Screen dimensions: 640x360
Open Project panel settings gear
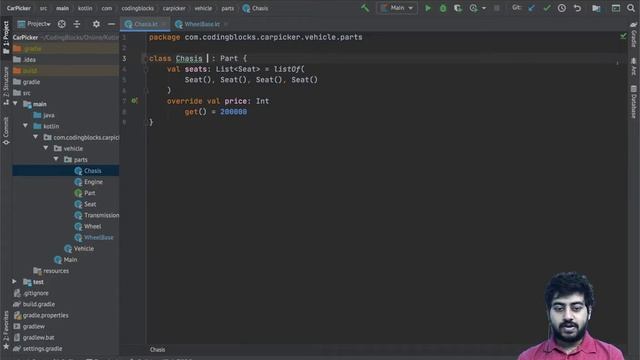(x=96, y=24)
